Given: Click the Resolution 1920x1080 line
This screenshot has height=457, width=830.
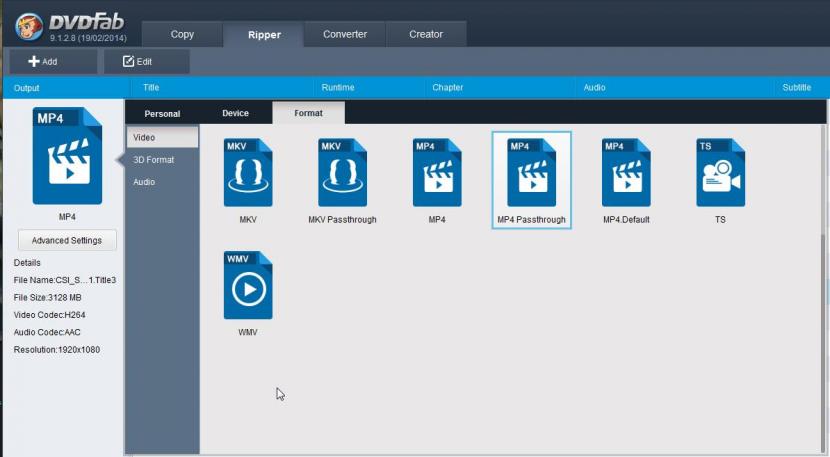Looking at the screenshot, I should coord(57,350).
